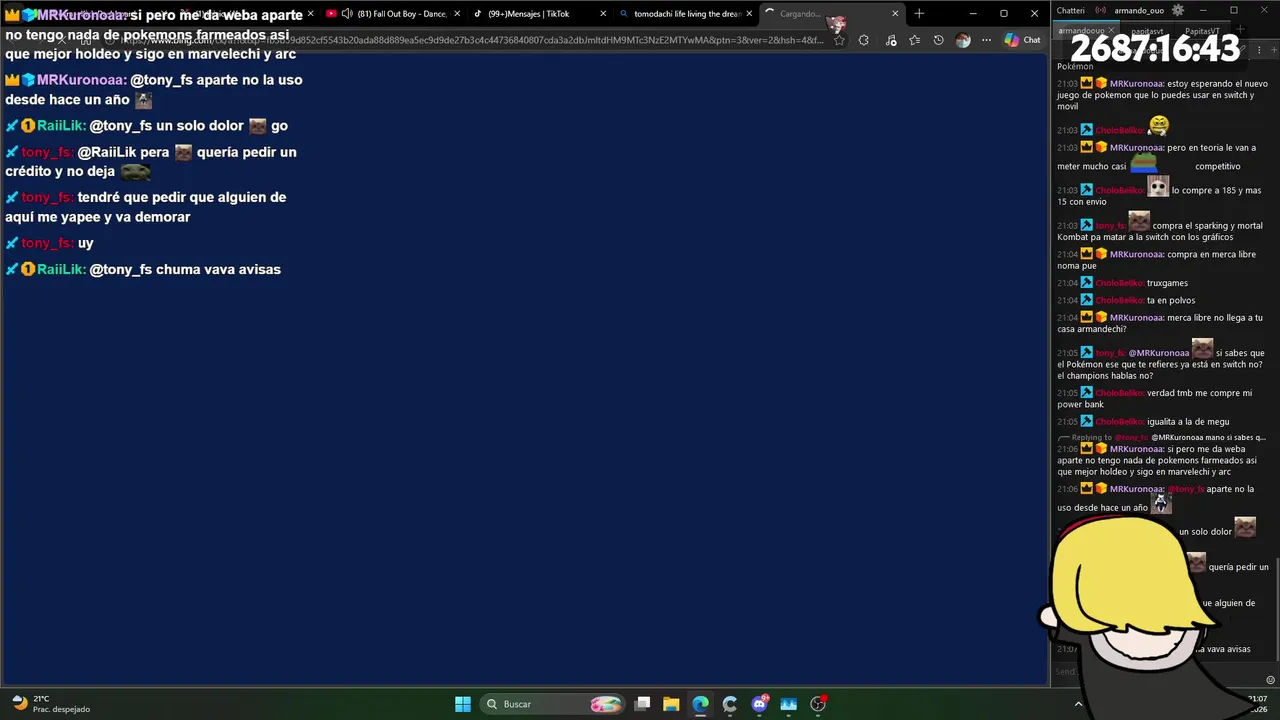This screenshot has height=720, width=1280.
Task: Open the Edge profile avatar
Action: point(962,40)
